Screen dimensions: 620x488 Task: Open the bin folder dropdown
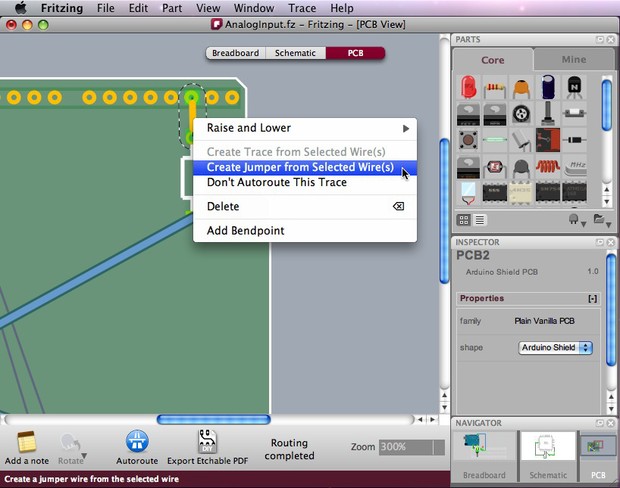click(x=602, y=220)
